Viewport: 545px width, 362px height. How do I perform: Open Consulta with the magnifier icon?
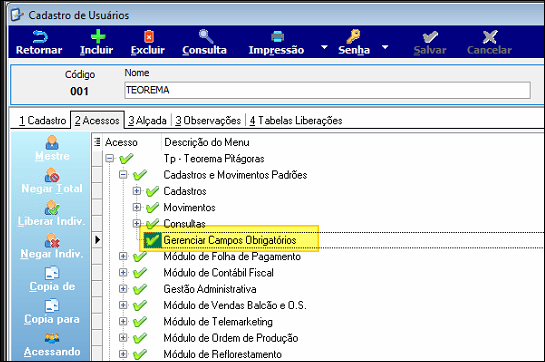pos(206,37)
